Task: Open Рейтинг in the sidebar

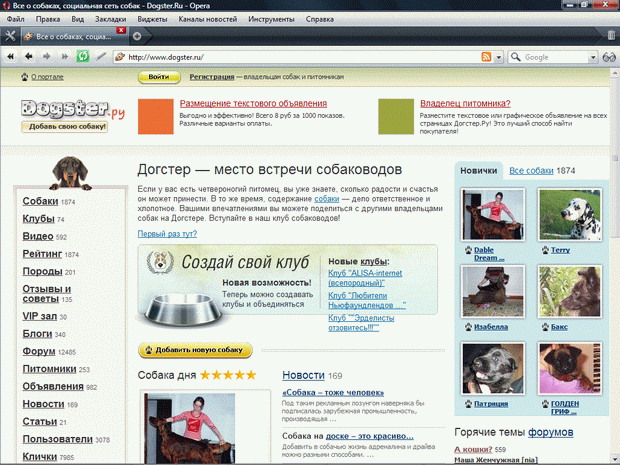Action: tap(42, 254)
